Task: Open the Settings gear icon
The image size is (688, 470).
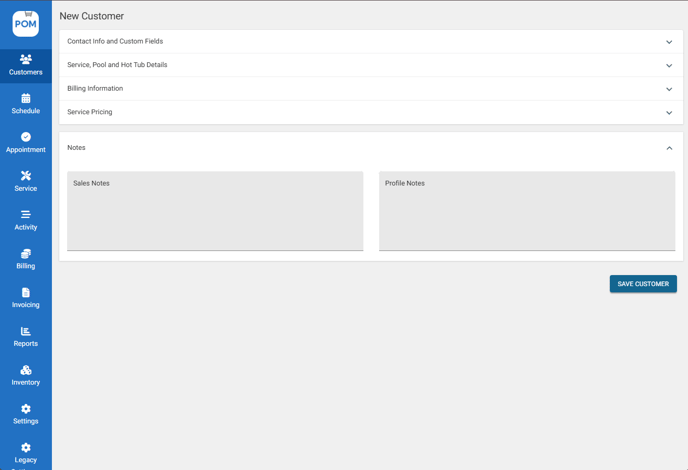Action: pyautogui.click(x=26, y=409)
